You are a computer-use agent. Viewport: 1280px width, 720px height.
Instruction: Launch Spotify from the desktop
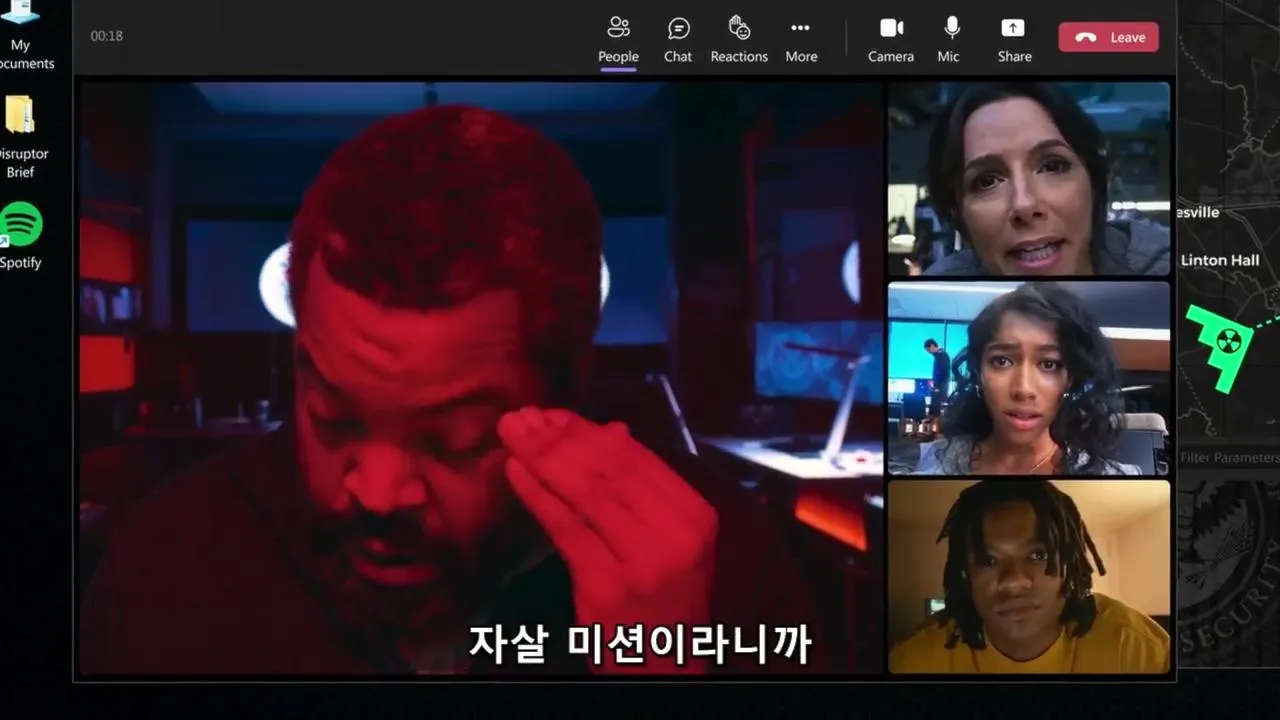[20, 236]
